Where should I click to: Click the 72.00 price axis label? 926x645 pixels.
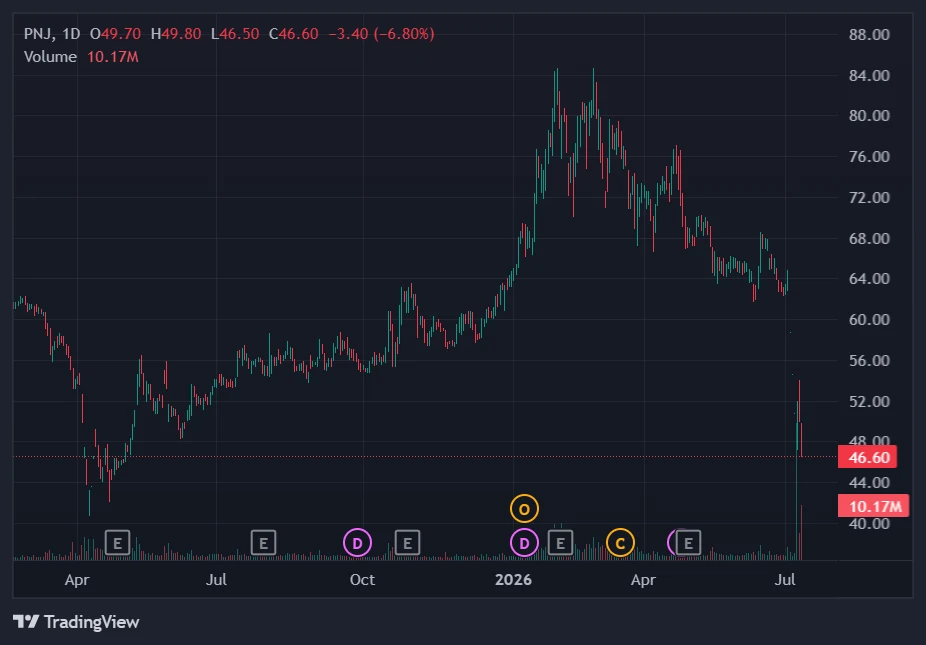869,197
